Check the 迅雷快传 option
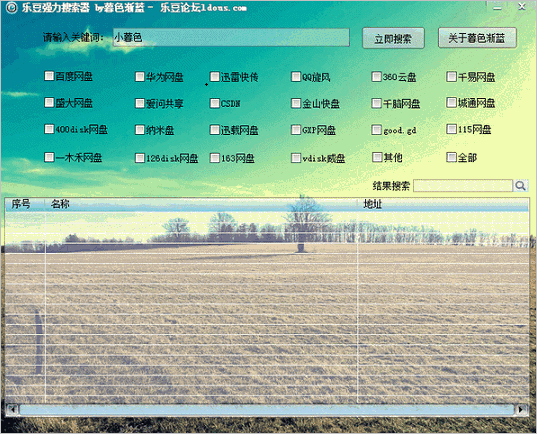 pos(214,76)
